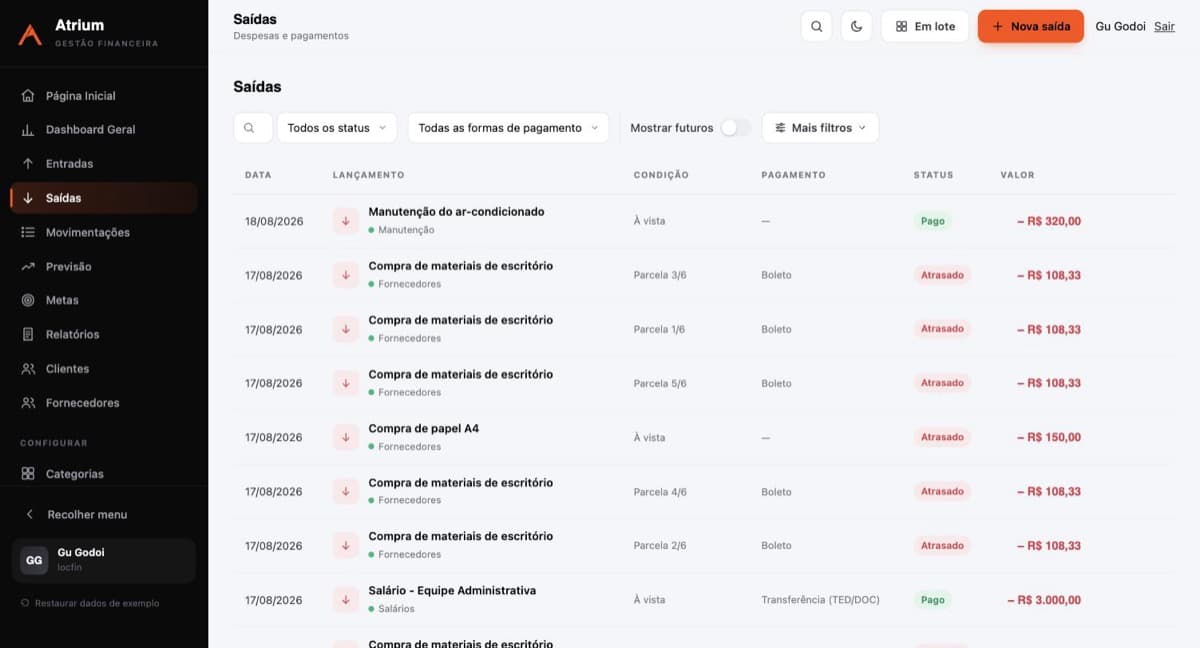Click the STATUS column header
The image size is (1200, 648).
click(x=933, y=175)
